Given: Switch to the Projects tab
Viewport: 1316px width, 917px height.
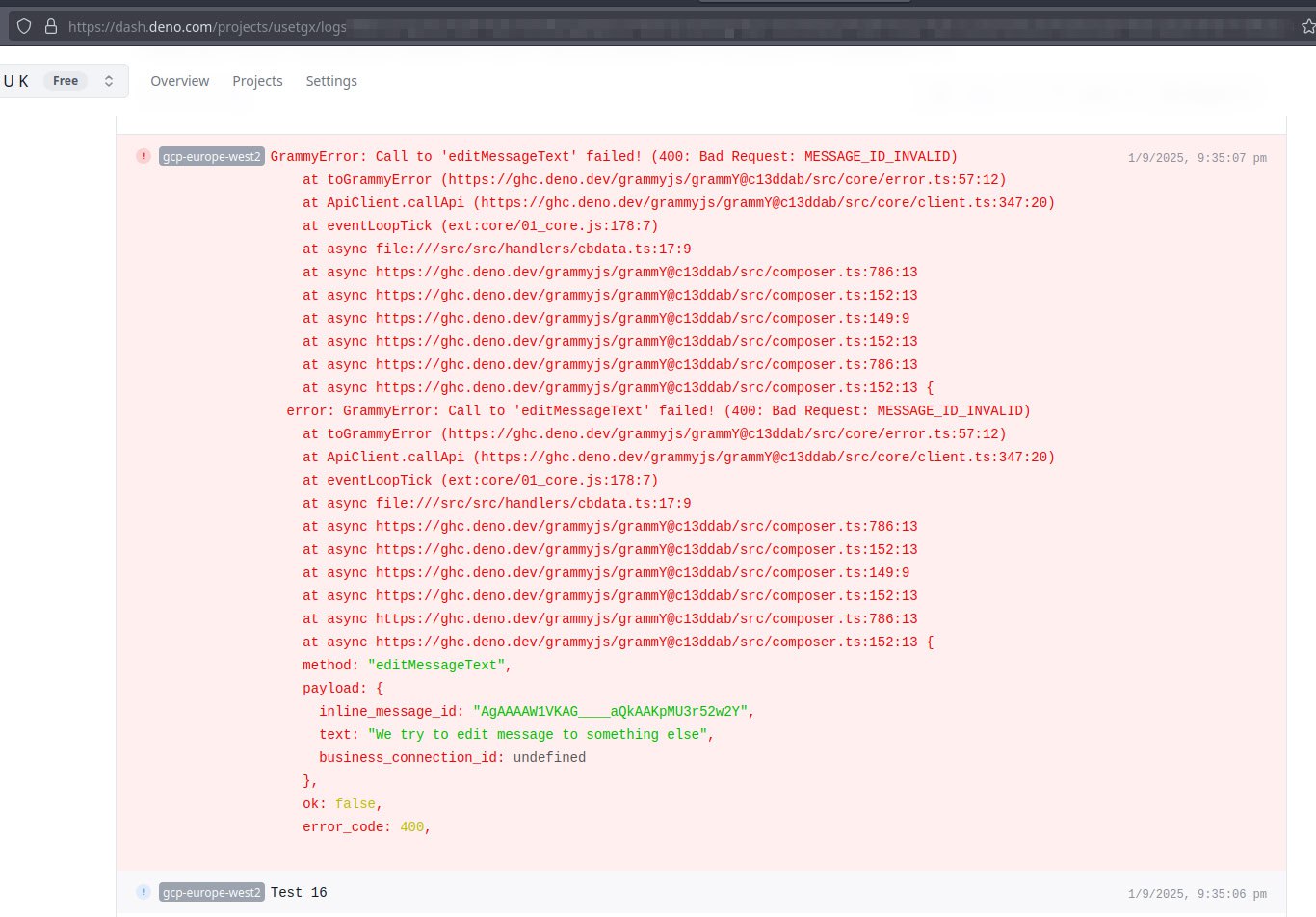Looking at the screenshot, I should pos(257,81).
